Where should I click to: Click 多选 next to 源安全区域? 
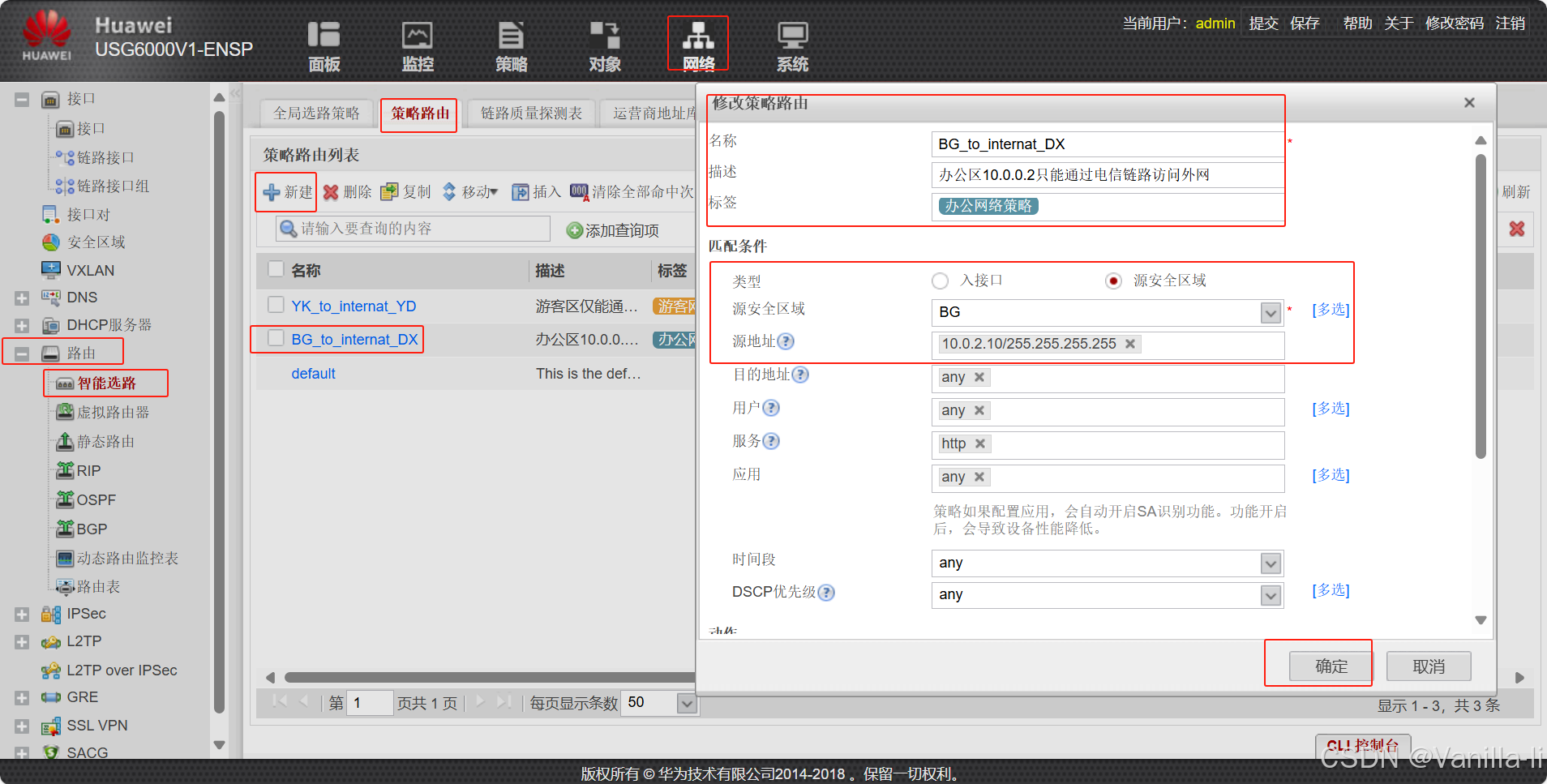click(1331, 310)
